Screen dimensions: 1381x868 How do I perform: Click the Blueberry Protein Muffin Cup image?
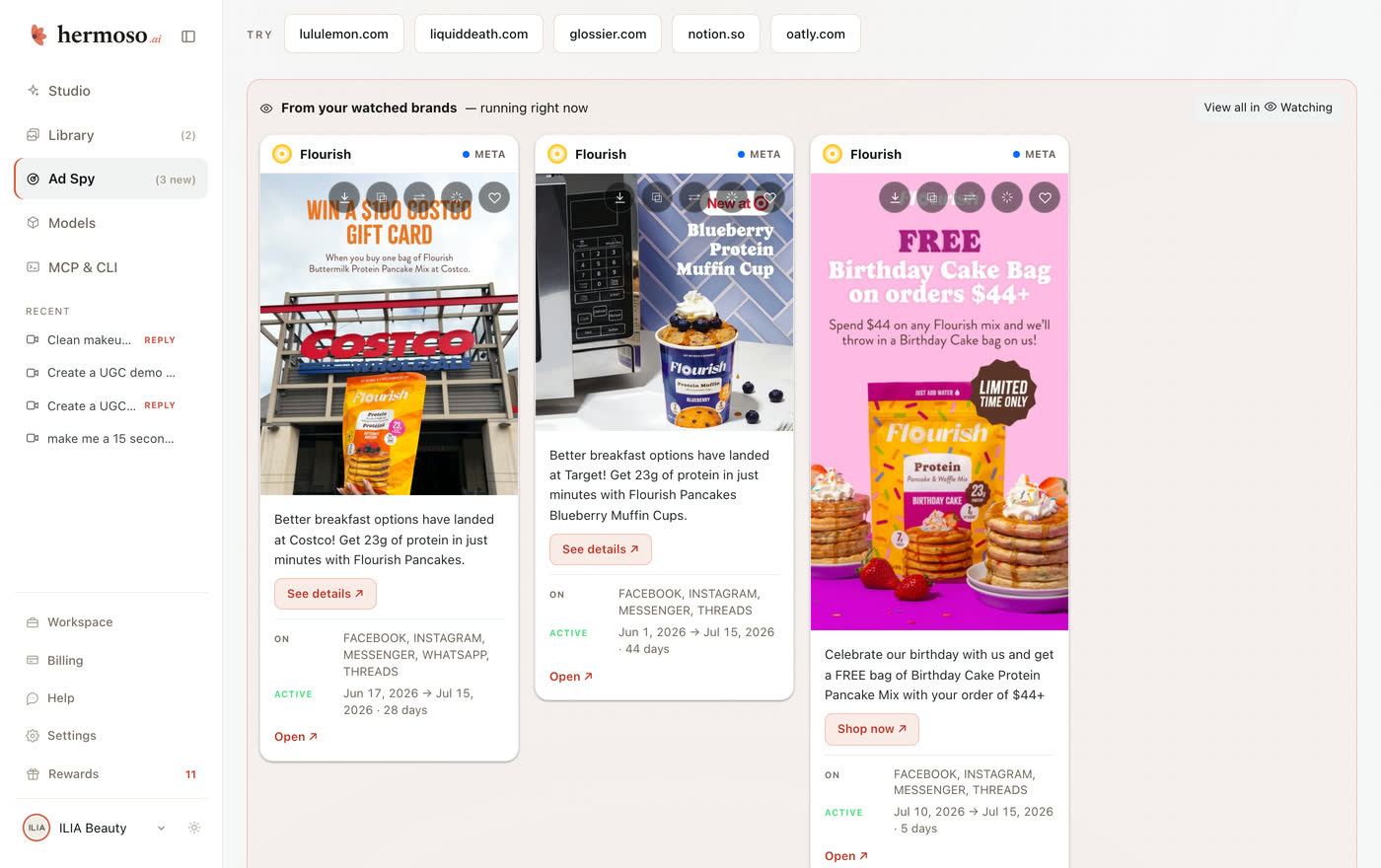pos(664,302)
